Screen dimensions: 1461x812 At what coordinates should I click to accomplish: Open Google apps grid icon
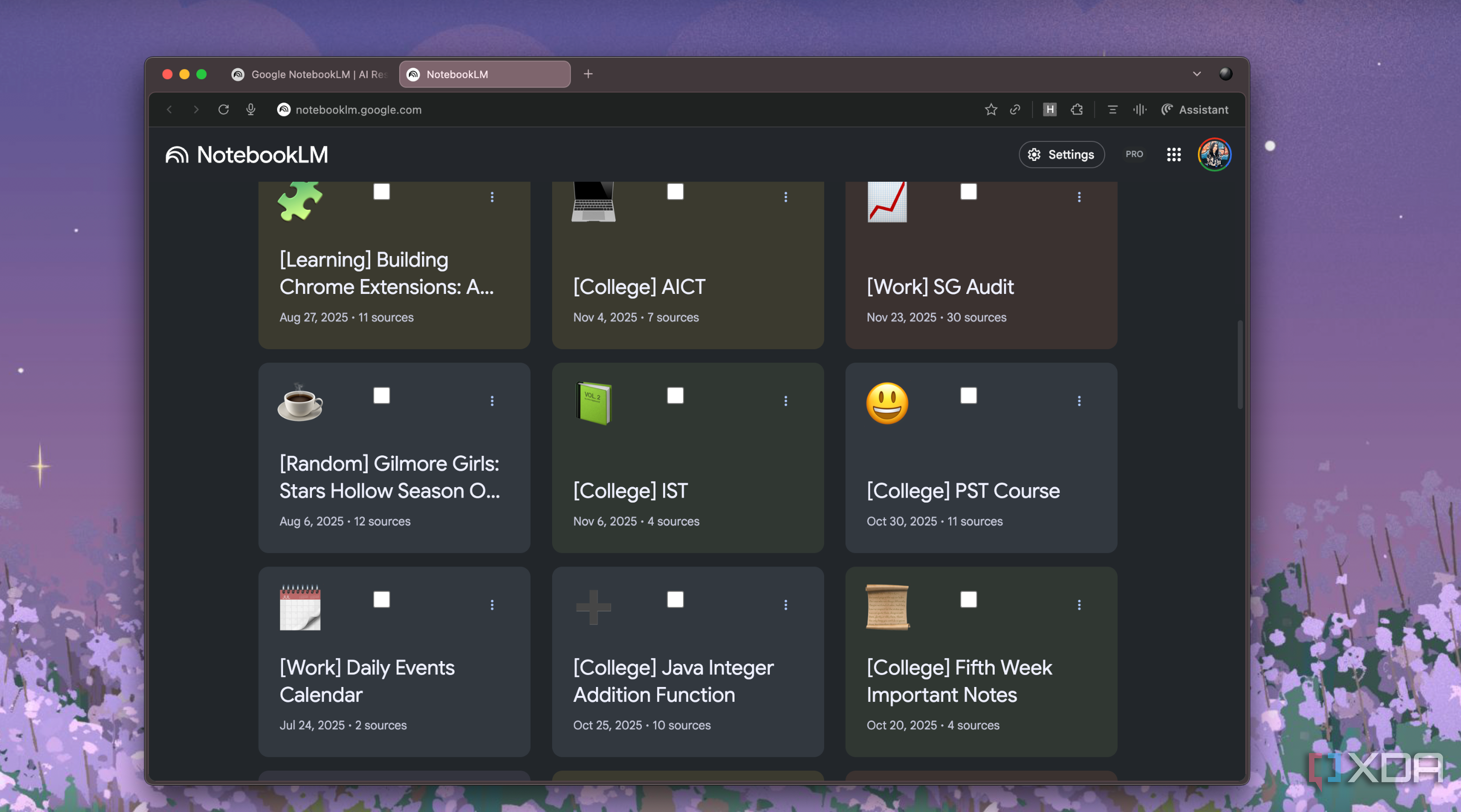pyautogui.click(x=1173, y=154)
